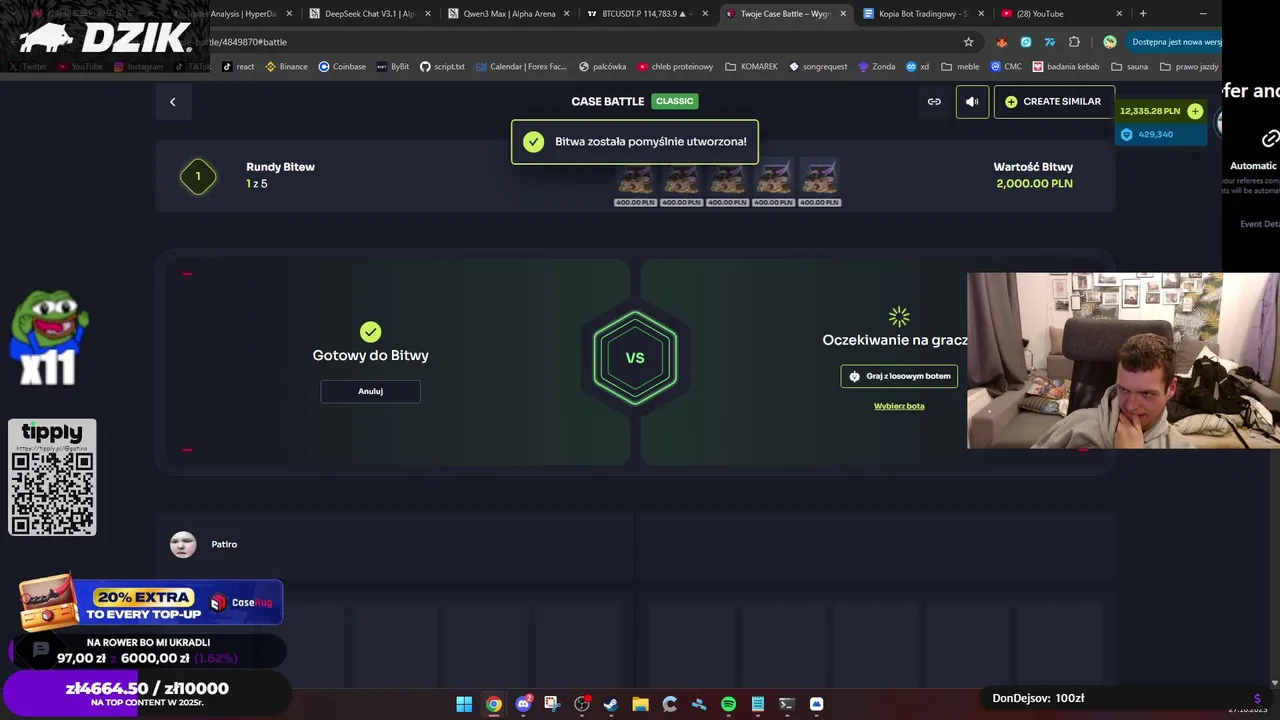The width and height of the screenshot is (1280, 720).
Task: Open the Coinbase bookmark
Action: (x=342, y=67)
